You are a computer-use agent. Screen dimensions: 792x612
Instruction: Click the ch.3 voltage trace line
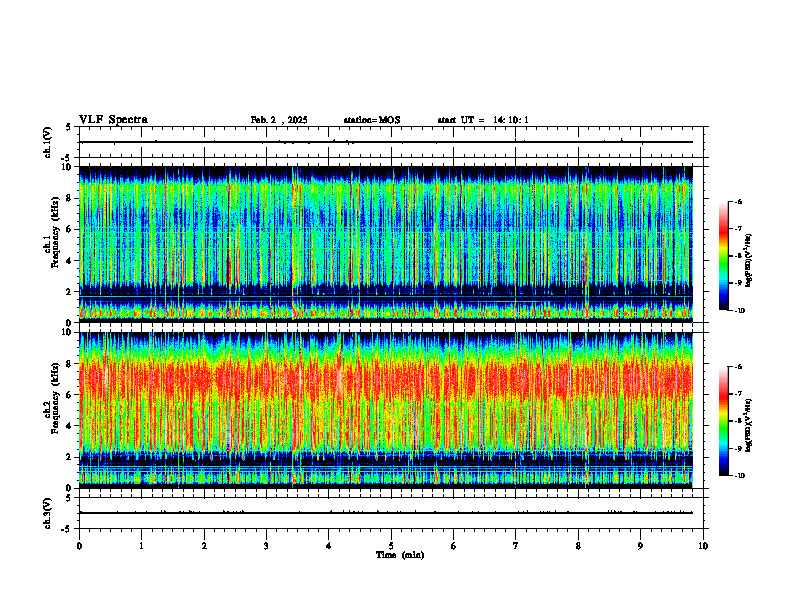(x=385, y=513)
